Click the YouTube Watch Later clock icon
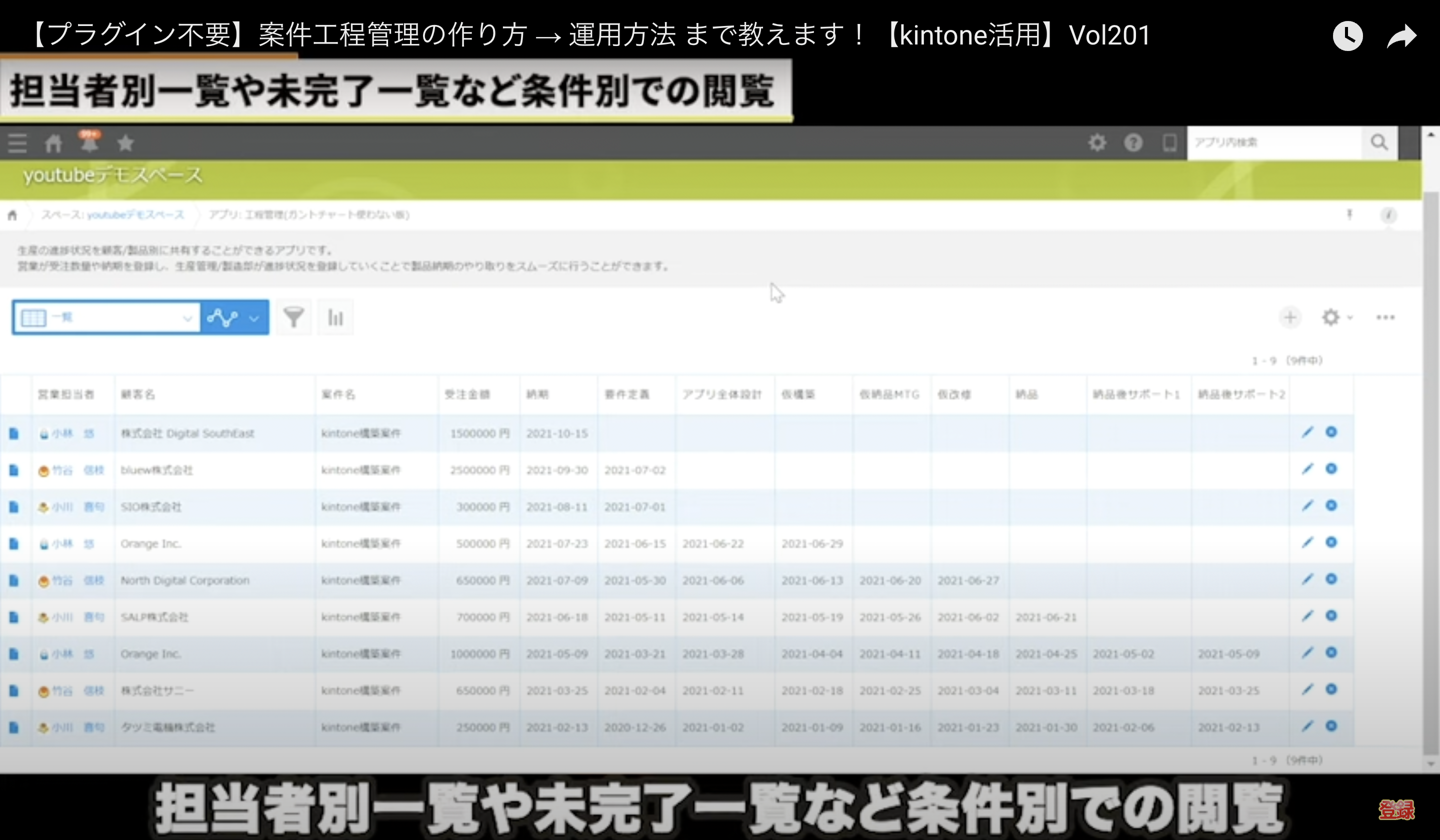Image resolution: width=1440 pixels, height=840 pixels. pos(1347,36)
